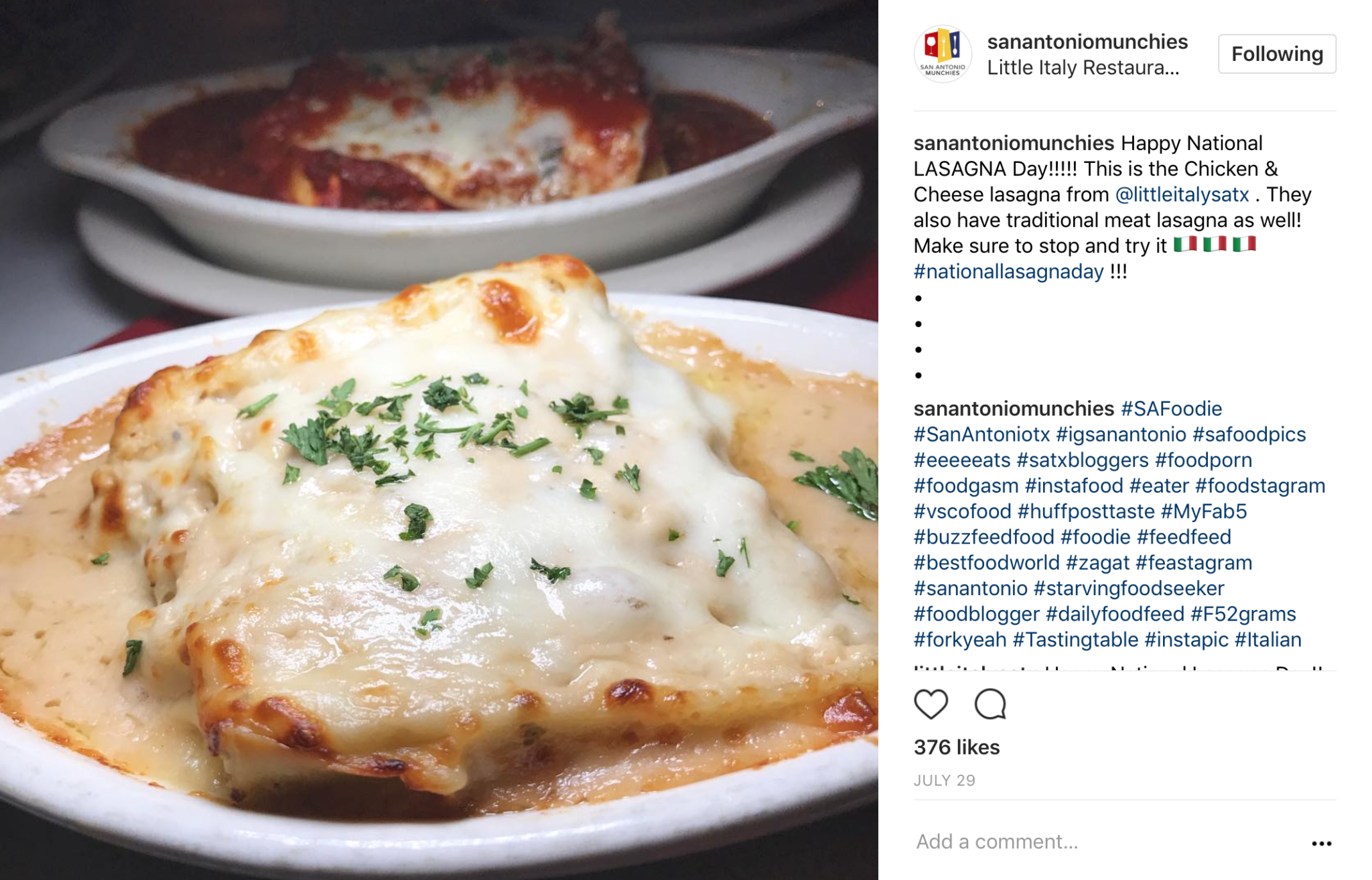Toggle the Following button
1372x880 pixels.
coord(1277,54)
